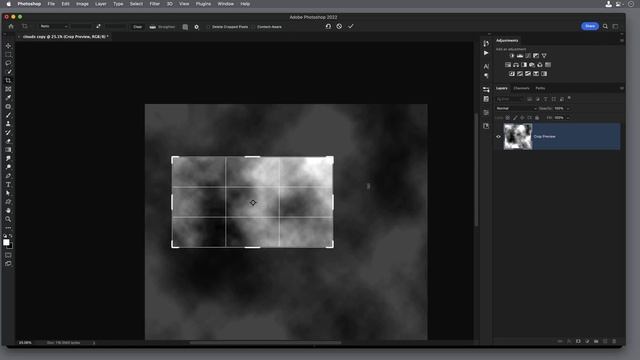Select the Zoom tool

pos(8,219)
